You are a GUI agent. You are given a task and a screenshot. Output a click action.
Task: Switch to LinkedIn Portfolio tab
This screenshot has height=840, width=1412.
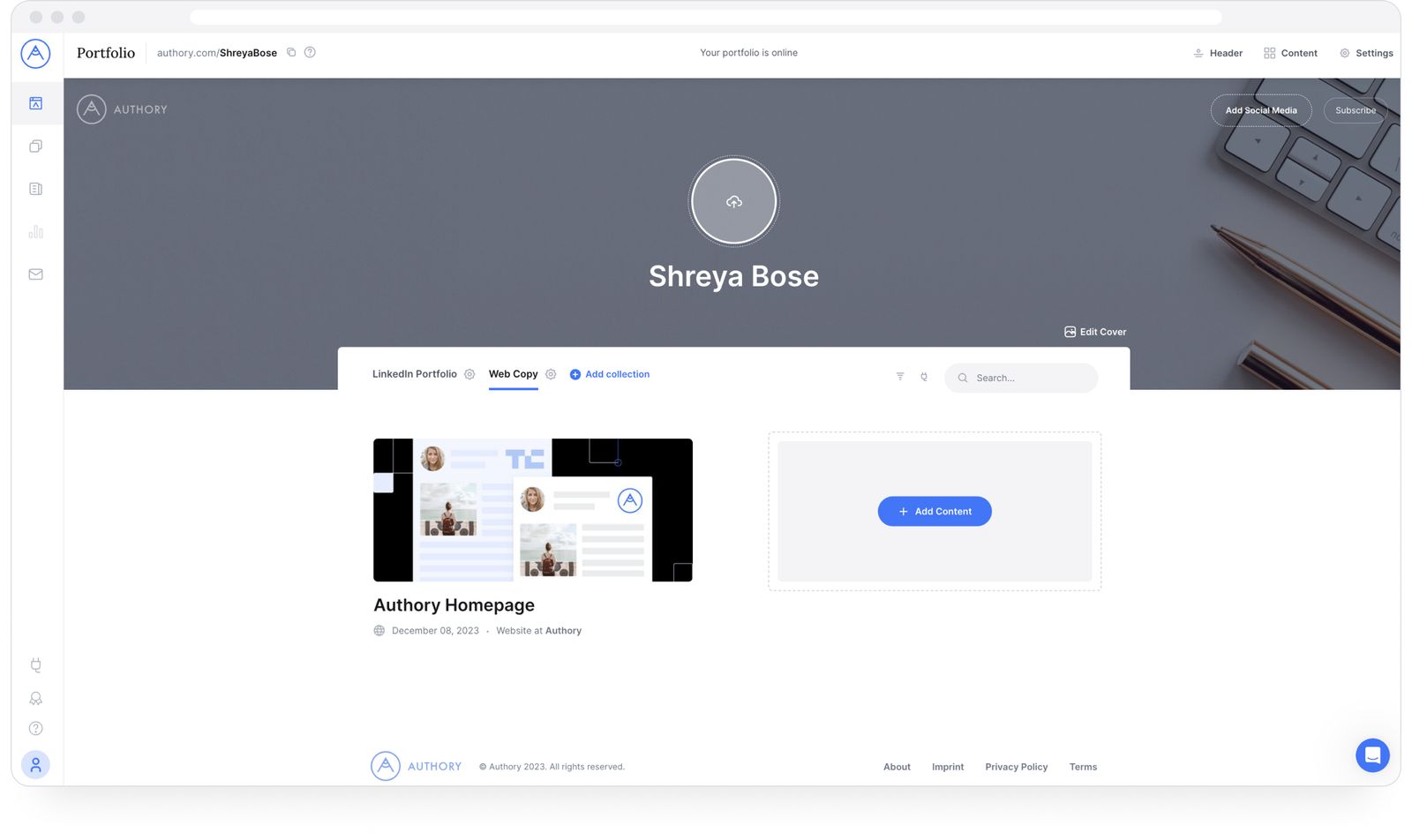tap(414, 374)
